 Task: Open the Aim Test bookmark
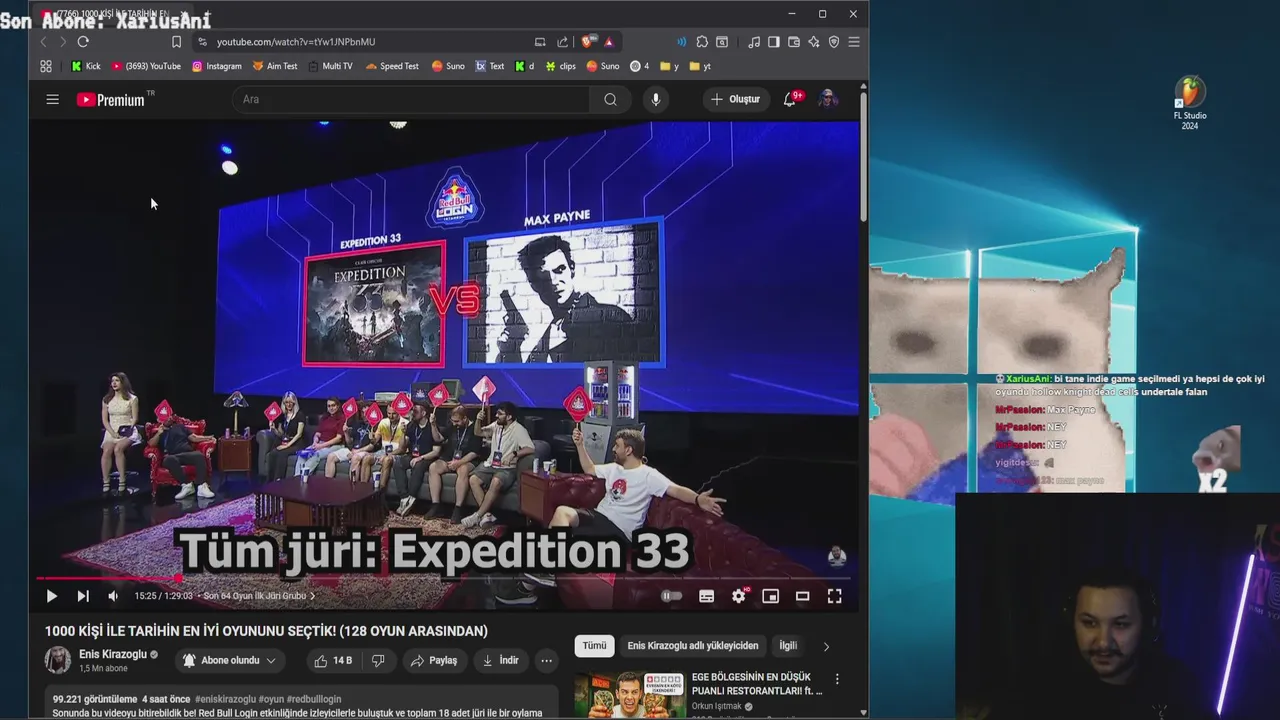pyautogui.click(x=275, y=66)
